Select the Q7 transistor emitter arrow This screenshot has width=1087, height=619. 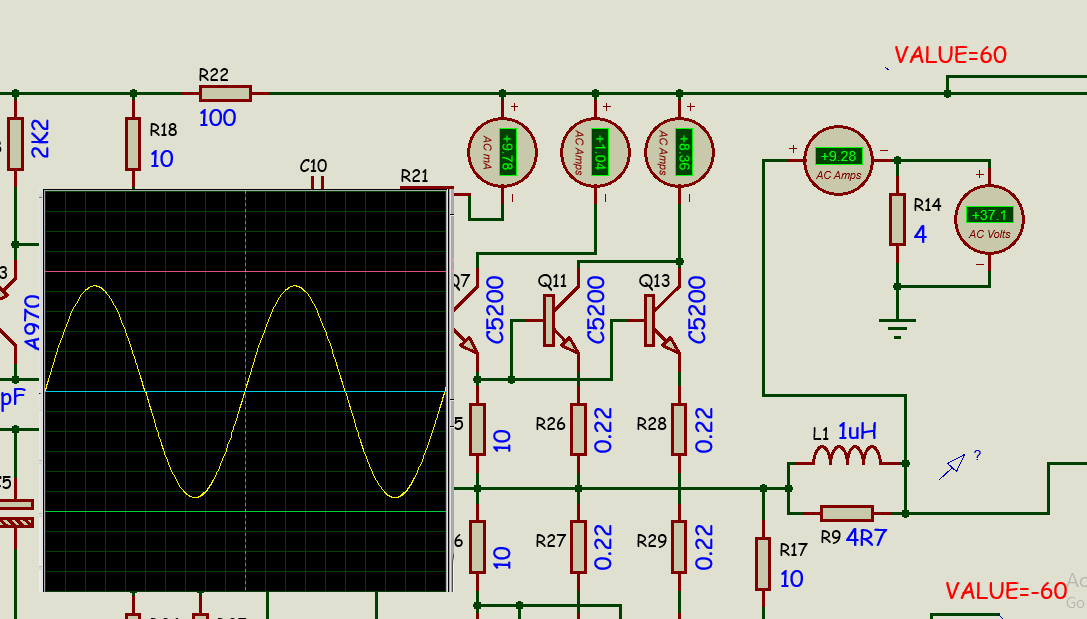click(x=469, y=343)
